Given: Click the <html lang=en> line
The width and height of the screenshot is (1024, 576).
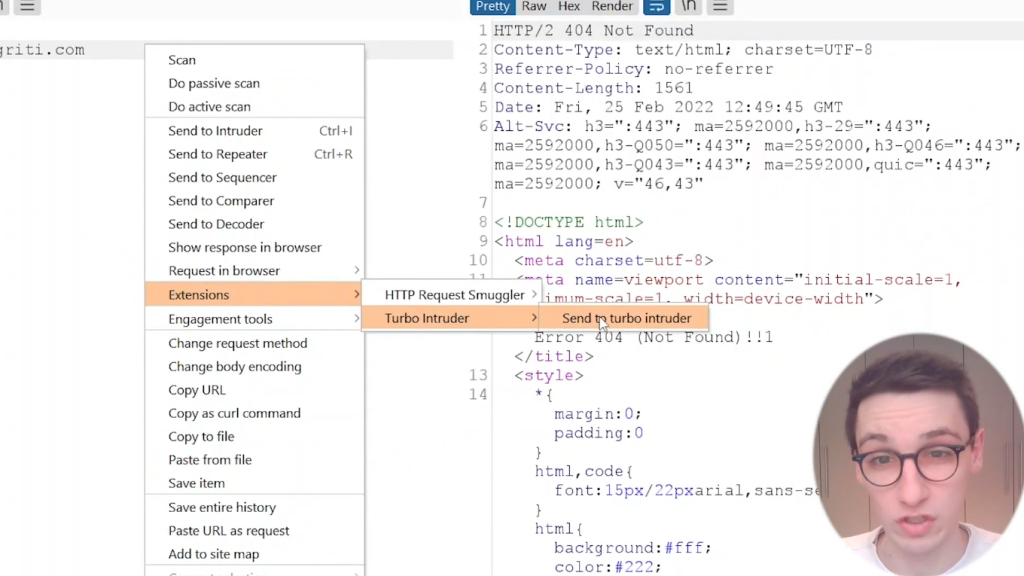Looking at the screenshot, I should 564,242.
